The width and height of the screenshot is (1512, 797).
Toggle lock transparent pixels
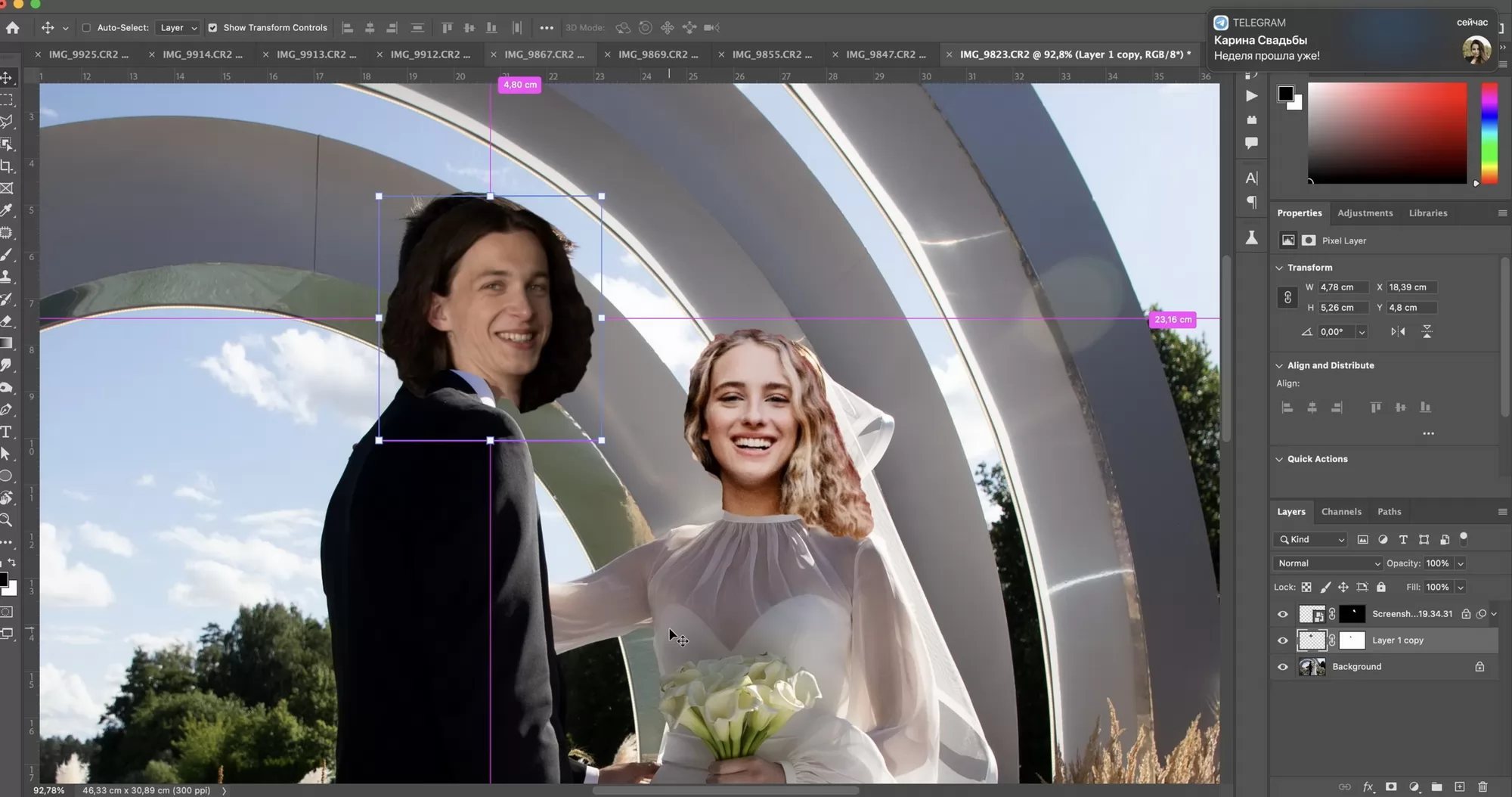1306,588
